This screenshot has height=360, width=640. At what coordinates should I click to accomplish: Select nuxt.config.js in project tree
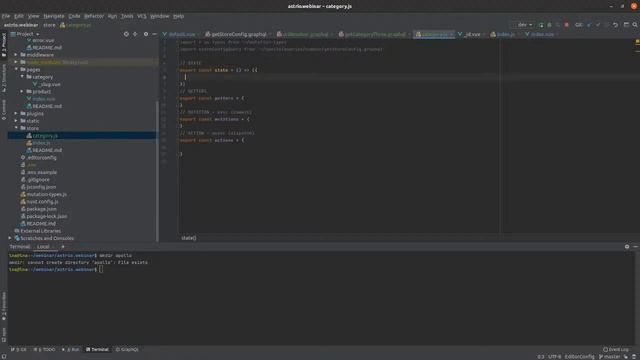[40, 202]
